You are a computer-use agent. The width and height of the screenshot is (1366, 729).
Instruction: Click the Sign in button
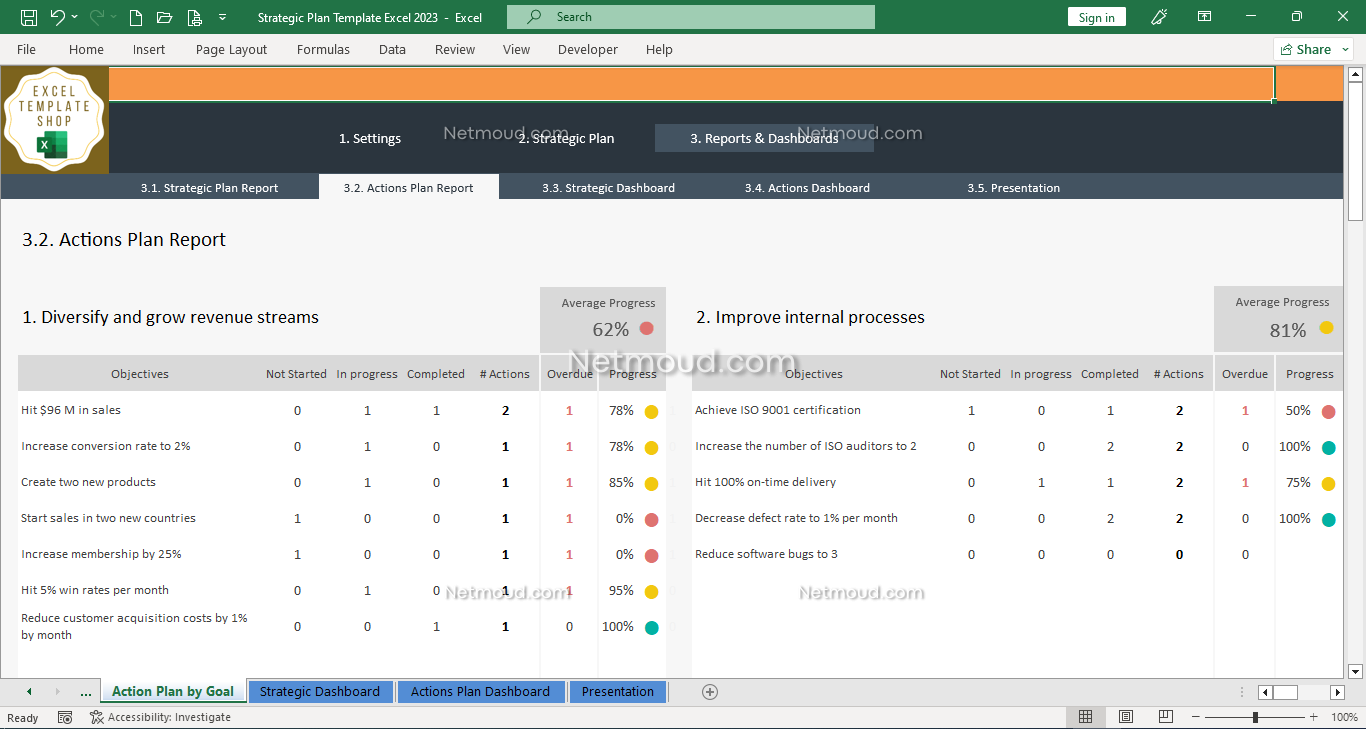pos(1097,17)
